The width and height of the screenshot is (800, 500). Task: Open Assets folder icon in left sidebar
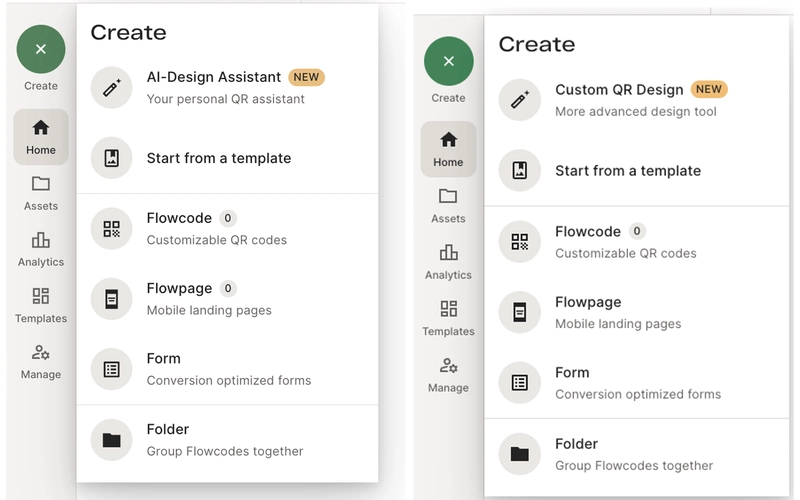[41, 184]
